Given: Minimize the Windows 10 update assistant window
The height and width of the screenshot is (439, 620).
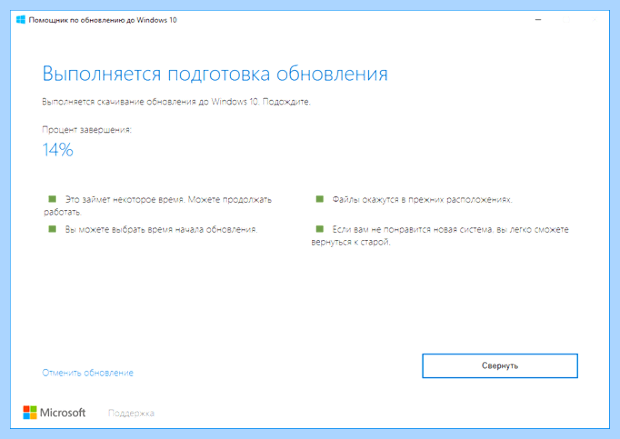Looking at the screenshot, I should (x=538, y=19).
